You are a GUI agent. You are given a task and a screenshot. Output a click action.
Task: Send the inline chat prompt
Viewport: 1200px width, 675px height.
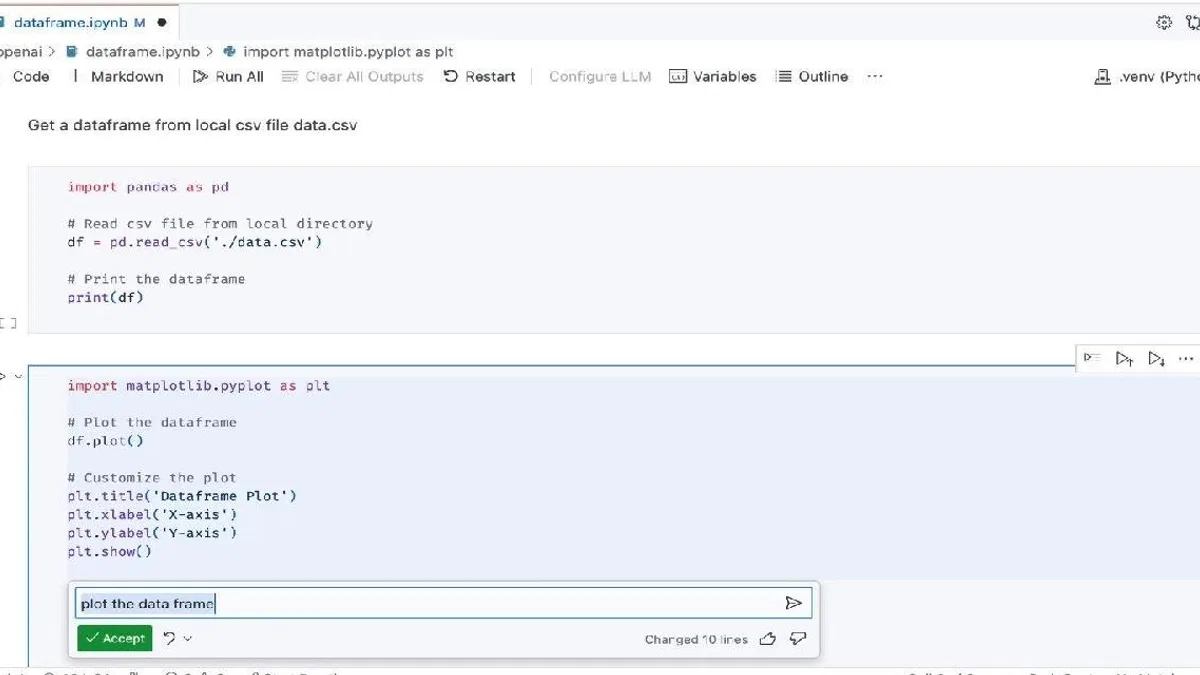click(x=793, y=603)
